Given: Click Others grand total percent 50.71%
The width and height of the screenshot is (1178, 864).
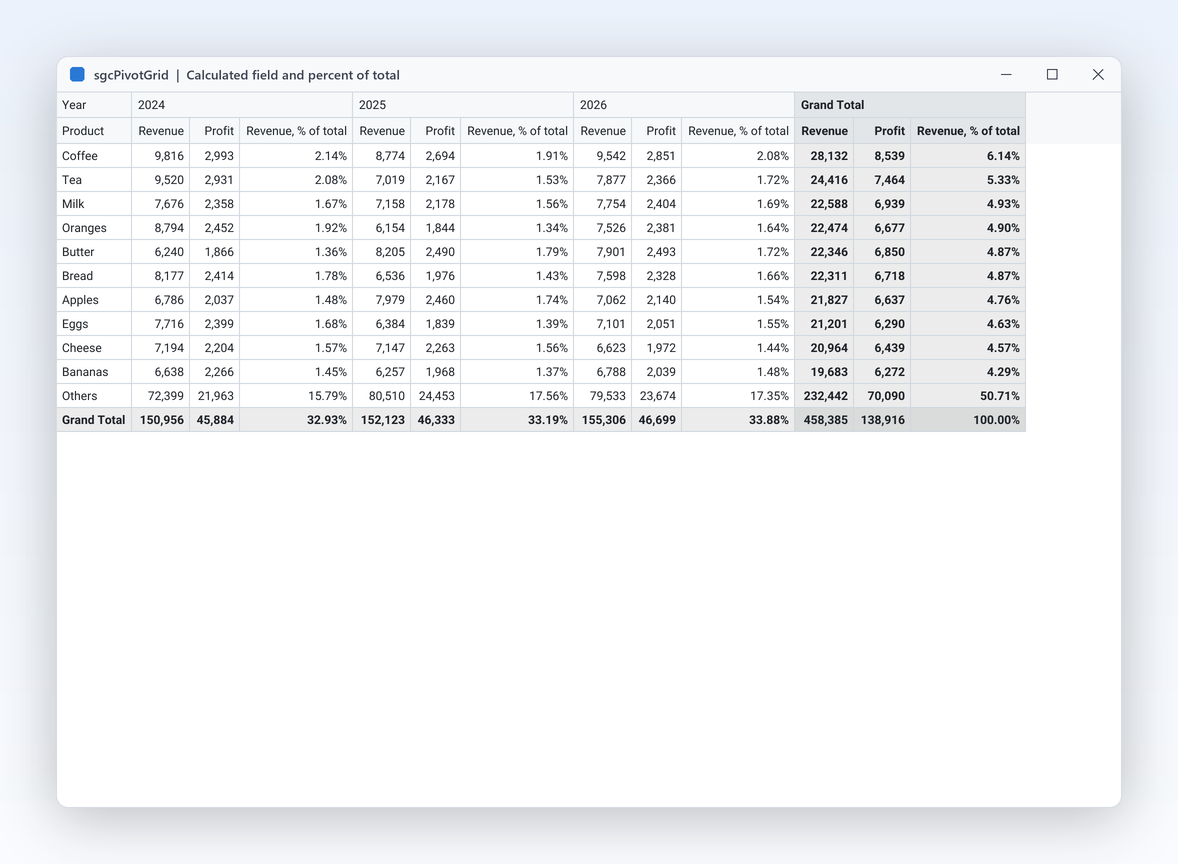Looking at the screenshot, I should pyautogui.click(x=968, y=396).
